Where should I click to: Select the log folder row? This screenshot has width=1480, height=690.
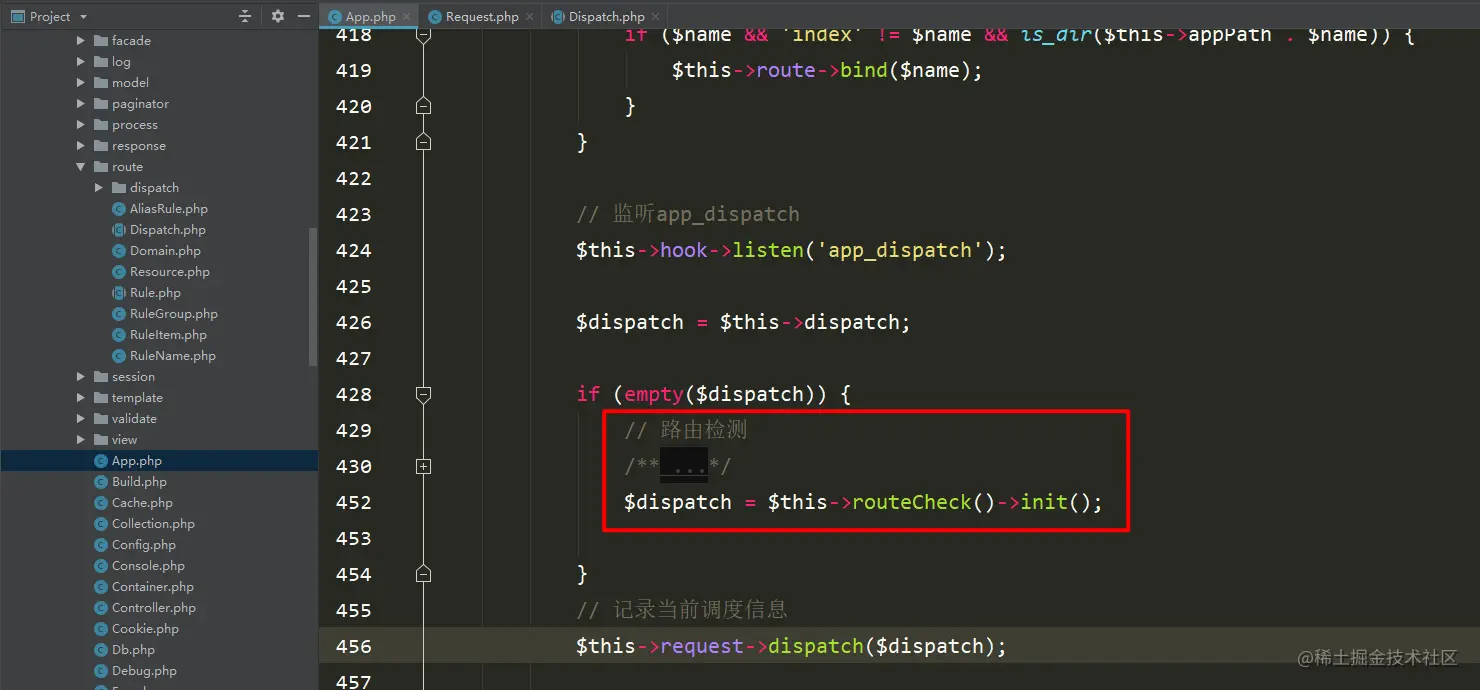(x=159, y=62)
